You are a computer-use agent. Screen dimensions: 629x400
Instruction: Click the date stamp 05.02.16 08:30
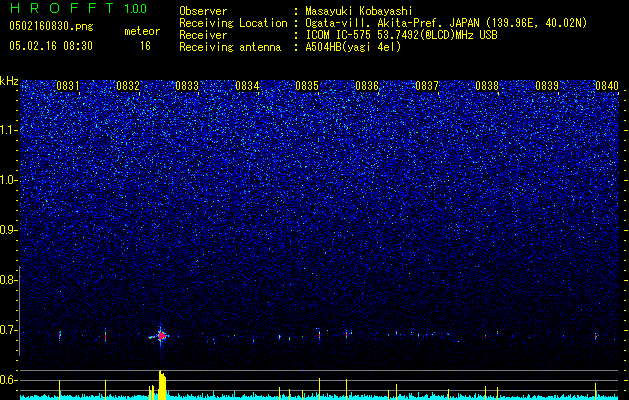pos(51,46)
